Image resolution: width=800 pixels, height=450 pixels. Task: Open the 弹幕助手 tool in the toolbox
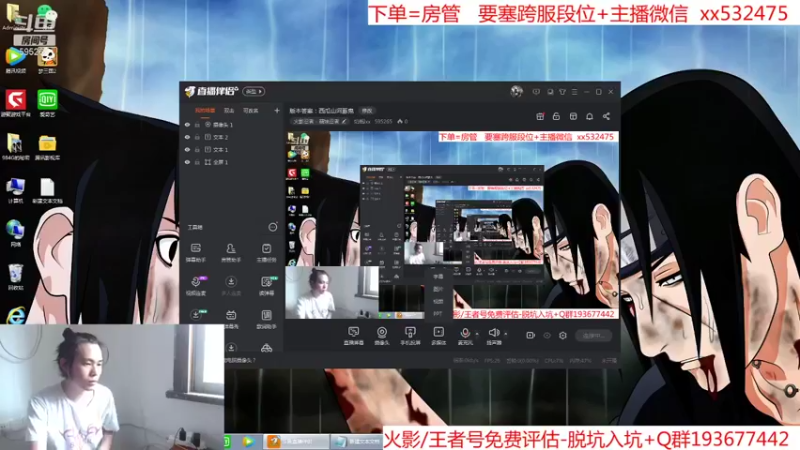coord(196,252)
